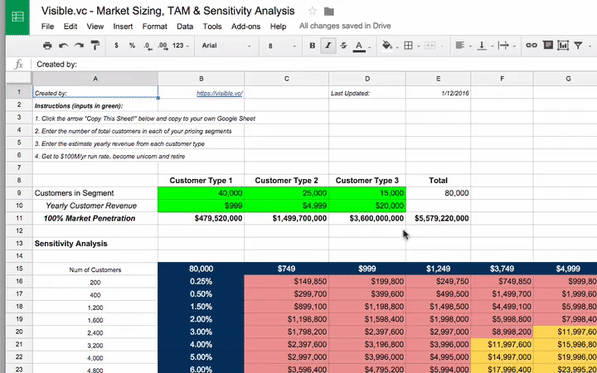Toggle italic formatting
The image size is (597, 373).
(x=328, y=46)
